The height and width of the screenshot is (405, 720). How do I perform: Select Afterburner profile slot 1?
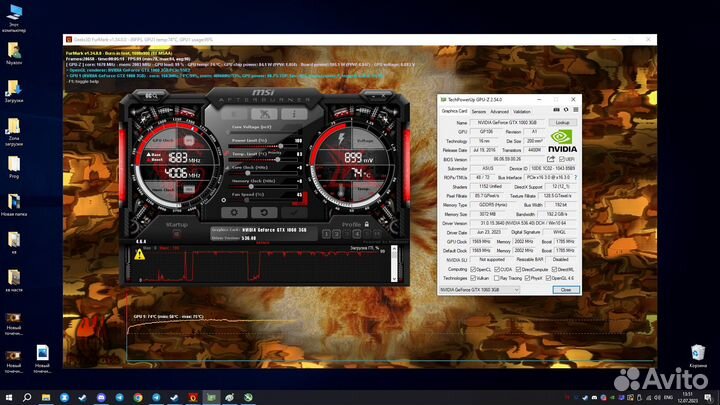click(x=326, y=234)
